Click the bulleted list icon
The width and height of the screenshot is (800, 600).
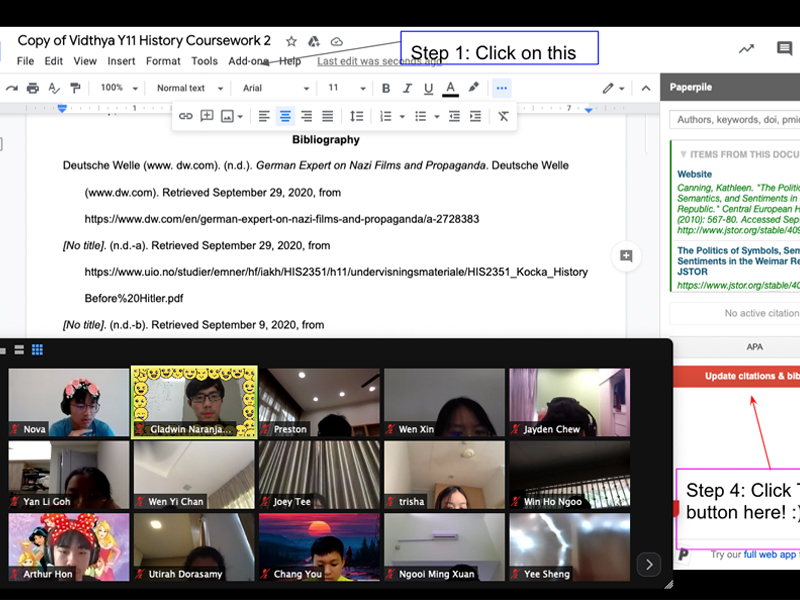pyautogui.click(x=420, y=116)
